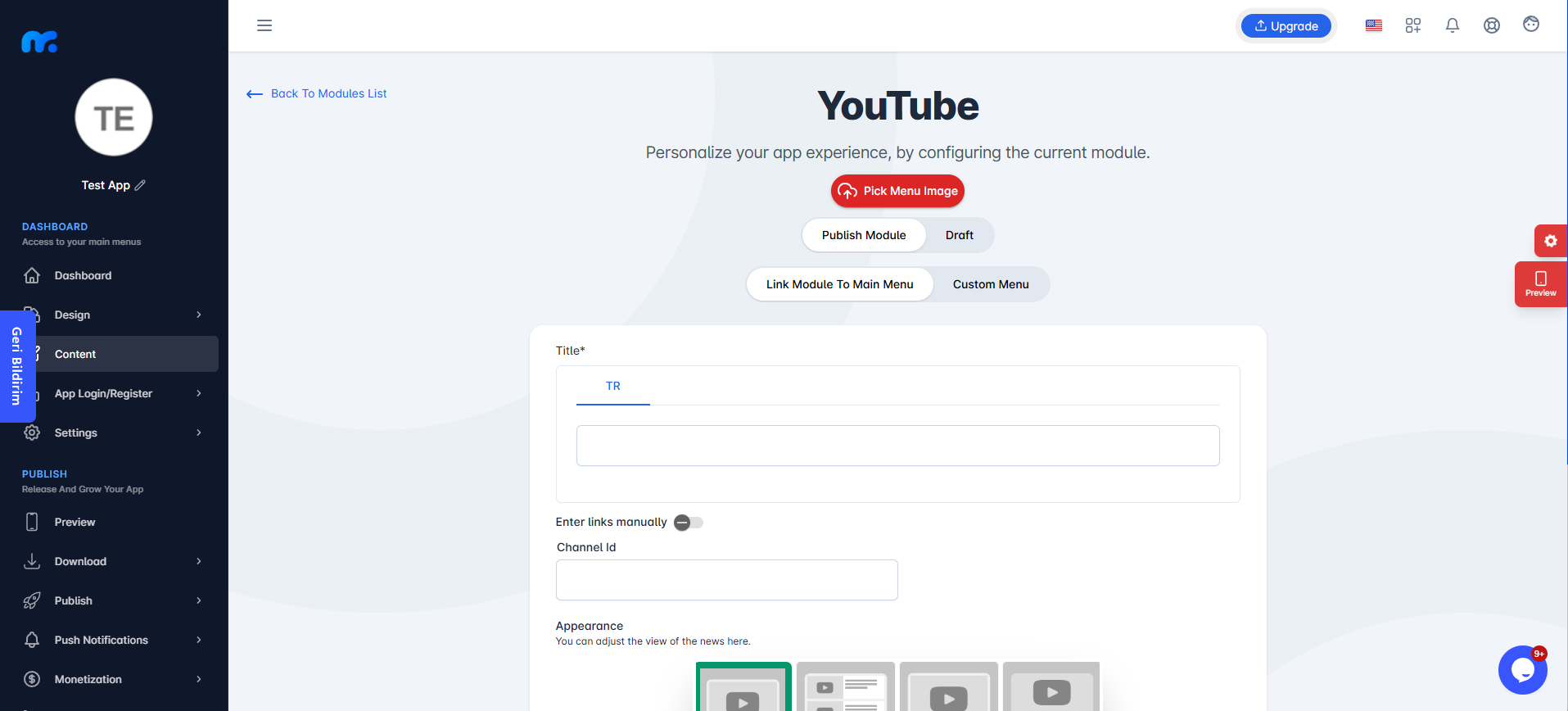Image resolution: width=1568 pixels, height=711 pixels.
Task: Expand Push Notifications chevron
Action: pyautogui.click(x=199, y=640)
